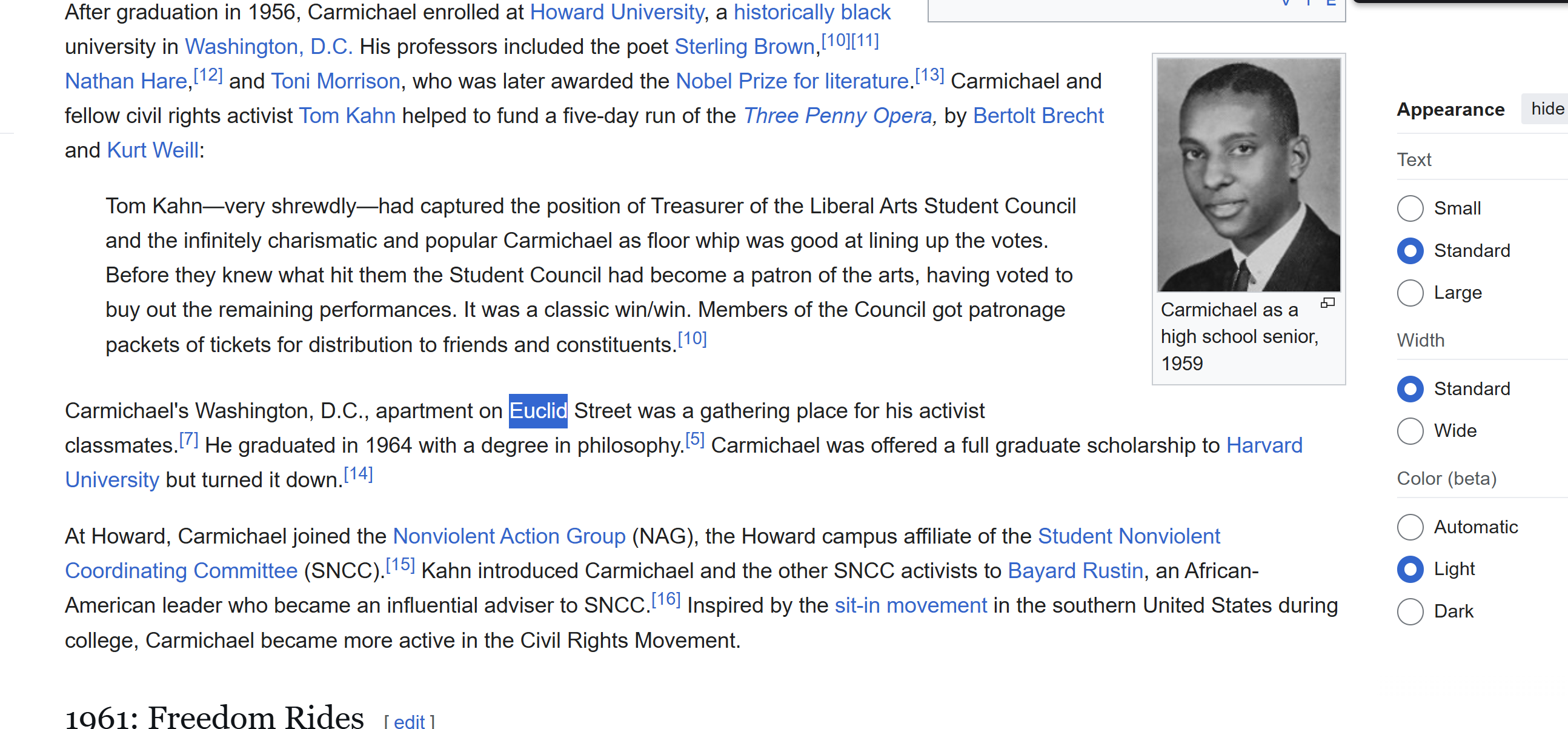1568x729 pixels.
Task: Select Small text size option
Action: [x=1410, y=208]
